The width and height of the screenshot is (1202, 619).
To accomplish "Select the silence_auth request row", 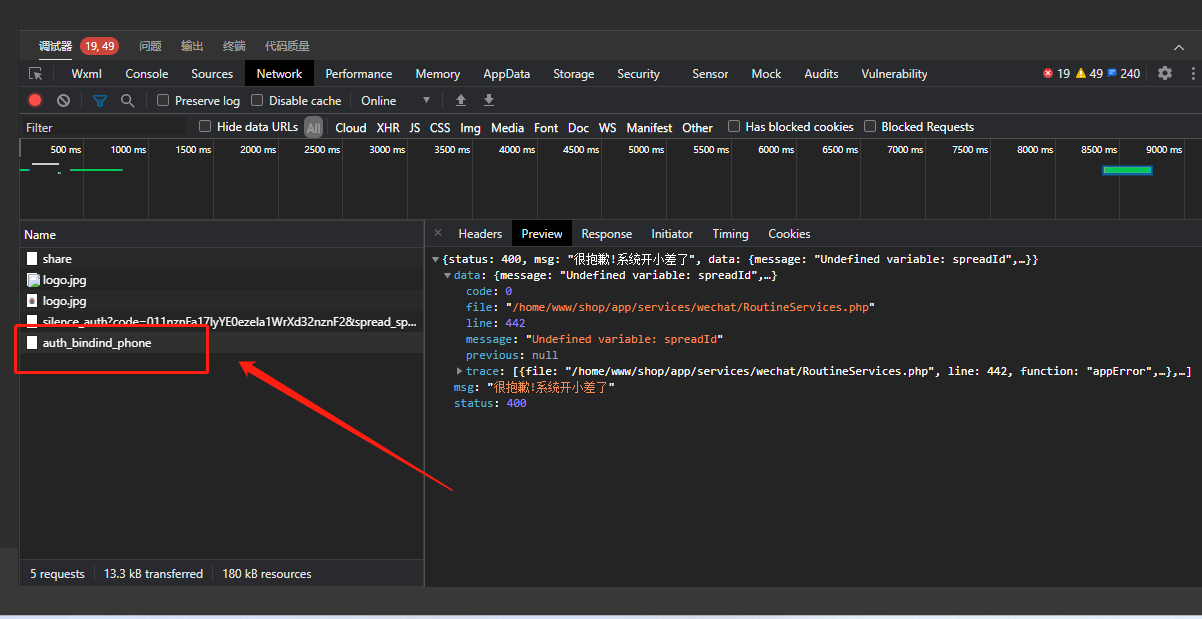I will [x=221, y=321].
